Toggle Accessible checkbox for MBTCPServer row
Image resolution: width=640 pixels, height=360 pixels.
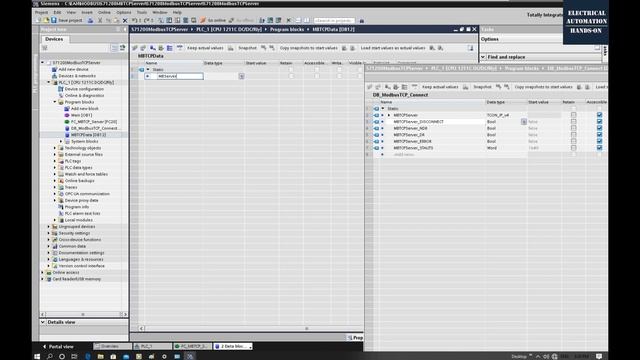599,115
